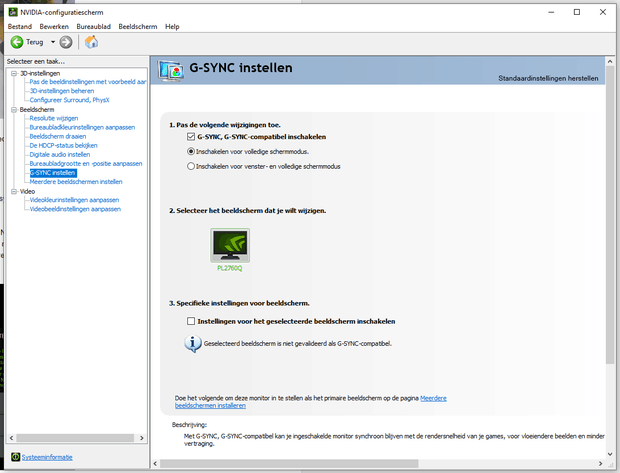Open the Bewerken menu

pyautogui.click(x=54, y=26)
